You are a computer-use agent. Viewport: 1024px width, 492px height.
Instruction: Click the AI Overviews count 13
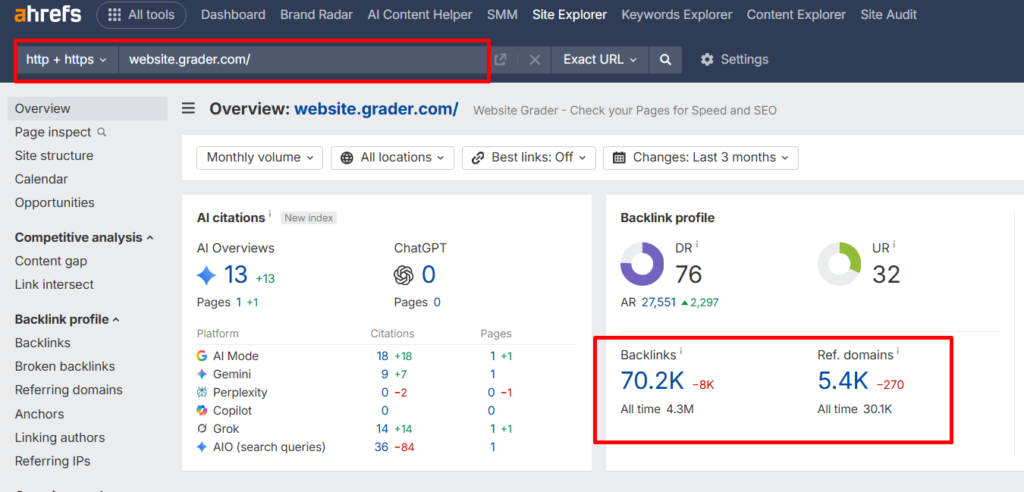click(236, 275)
